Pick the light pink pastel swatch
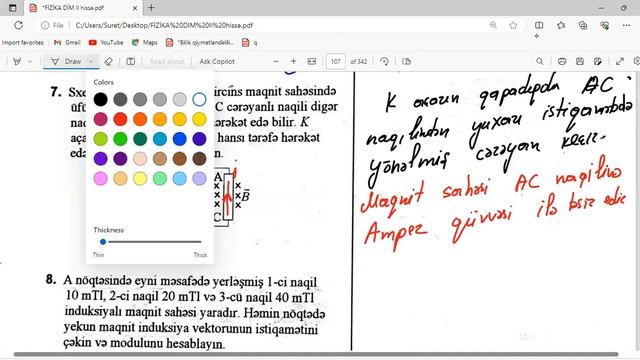The width and height of the screenshot is (640, 360). [x=100, y=178]
